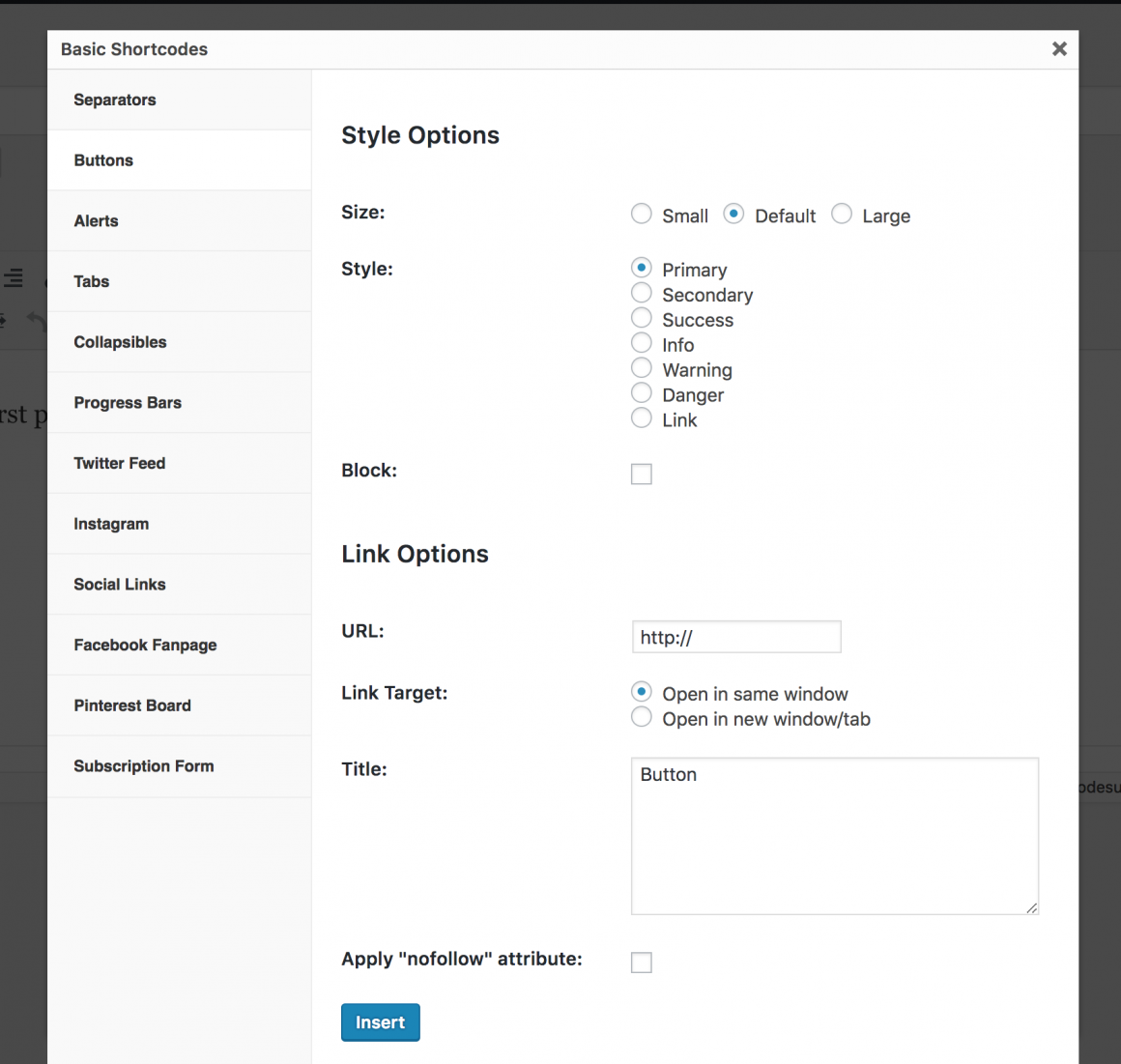
Task: Select 'Open in new window/tab' target
Action: pyautogui.click(x=641, y=717)
